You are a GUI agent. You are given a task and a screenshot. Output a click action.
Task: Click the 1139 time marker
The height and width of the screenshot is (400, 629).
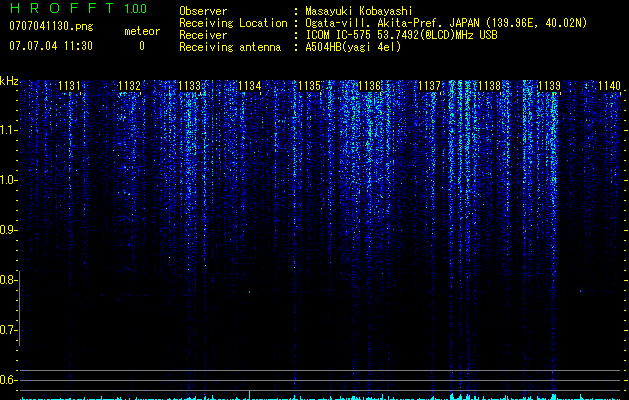coord(549,86)
